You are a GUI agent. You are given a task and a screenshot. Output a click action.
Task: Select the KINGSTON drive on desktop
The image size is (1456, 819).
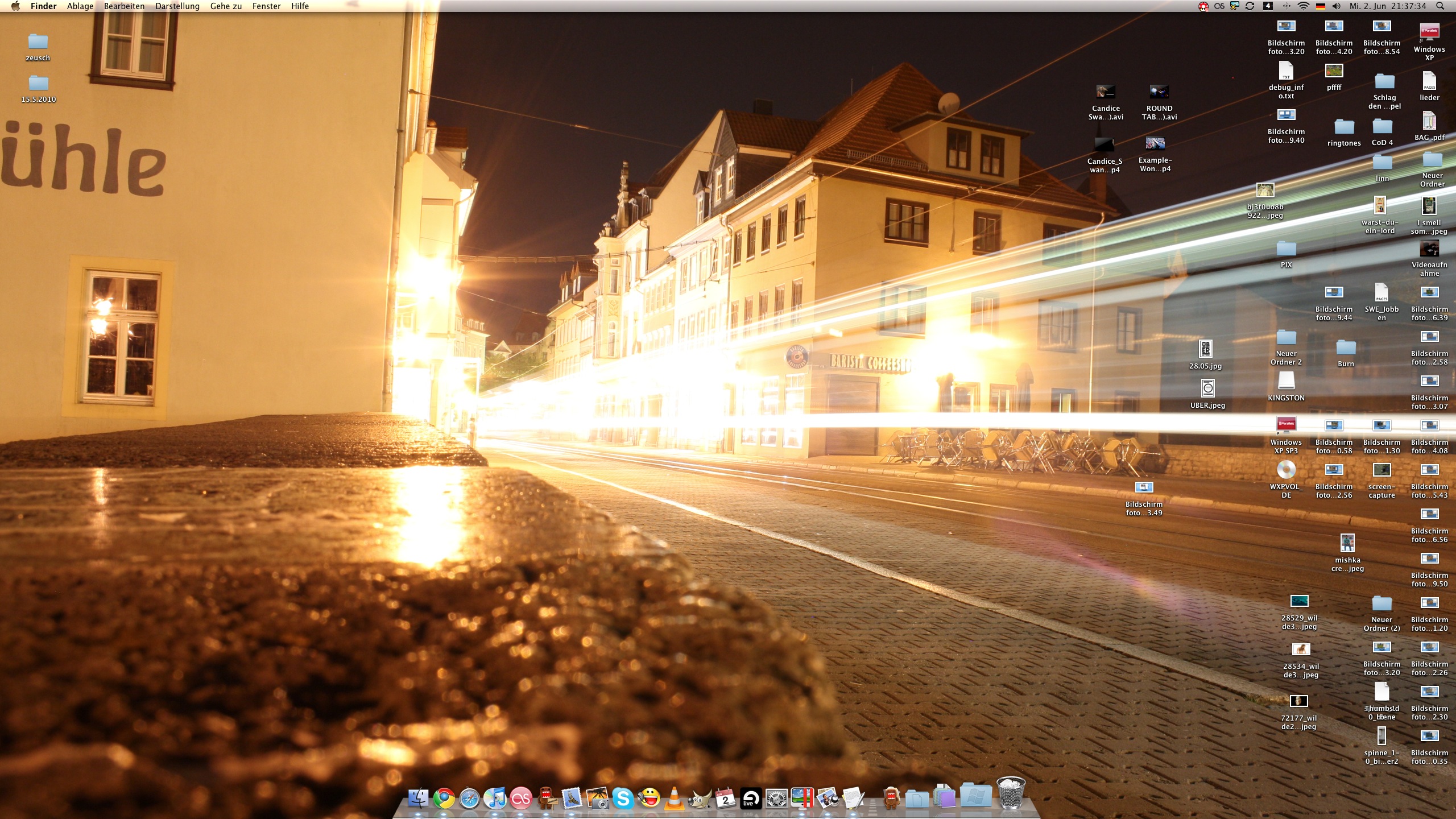point(1286,381)
